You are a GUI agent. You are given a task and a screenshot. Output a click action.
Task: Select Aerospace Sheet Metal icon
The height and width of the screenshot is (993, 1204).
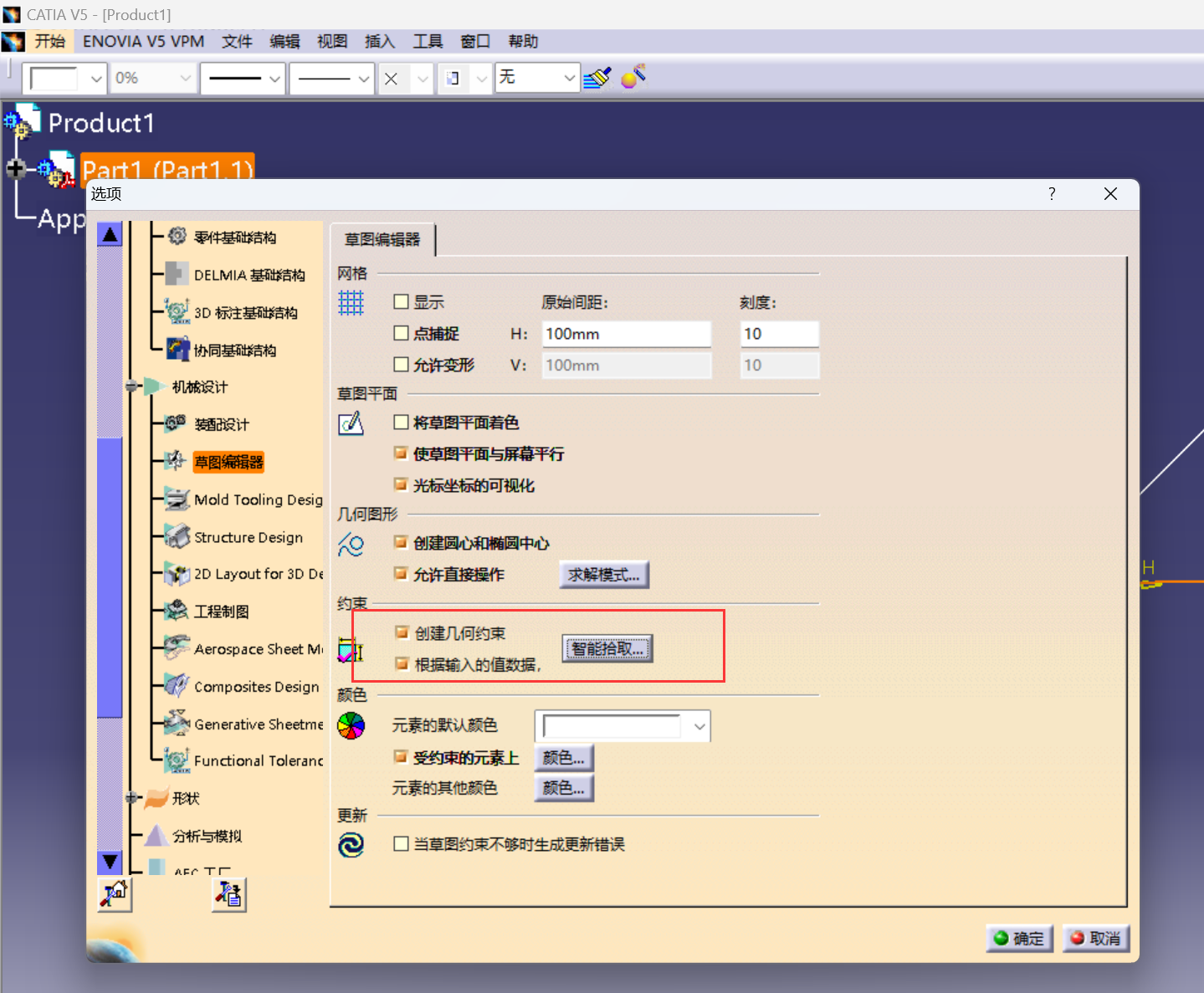coord(177,648)
